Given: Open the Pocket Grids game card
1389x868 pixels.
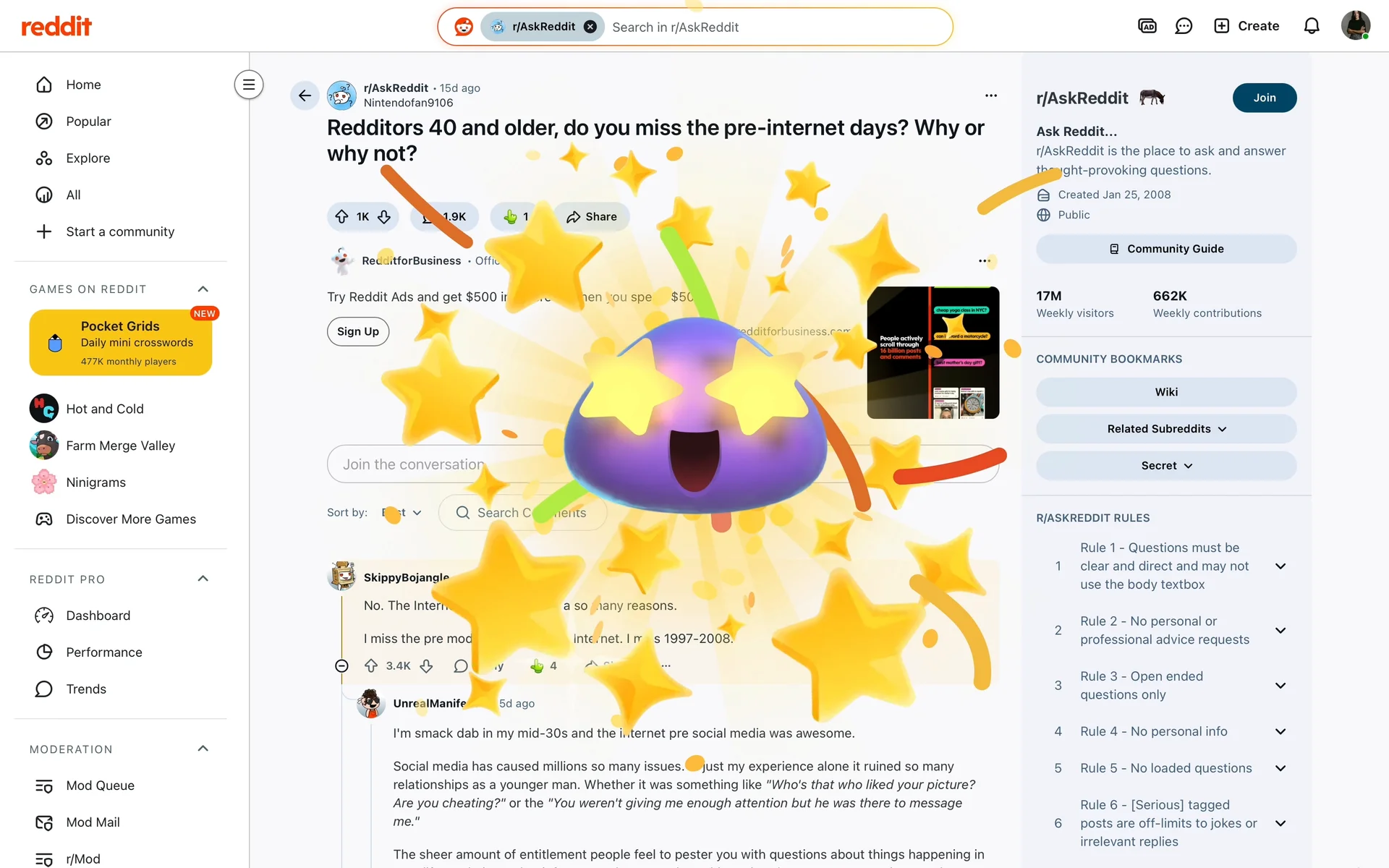Looking at the screenshot, I should coord(121,343).
